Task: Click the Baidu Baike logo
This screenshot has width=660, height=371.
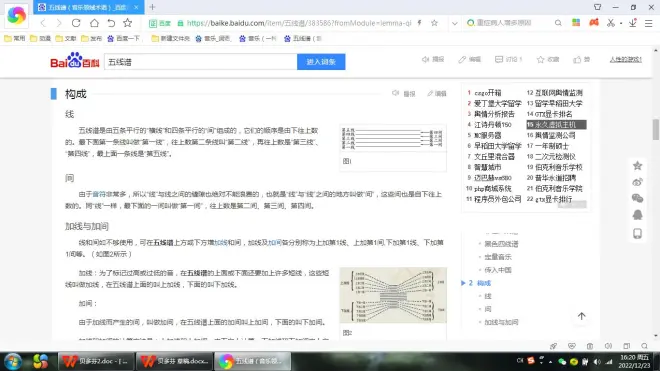Action: (75, 61)
